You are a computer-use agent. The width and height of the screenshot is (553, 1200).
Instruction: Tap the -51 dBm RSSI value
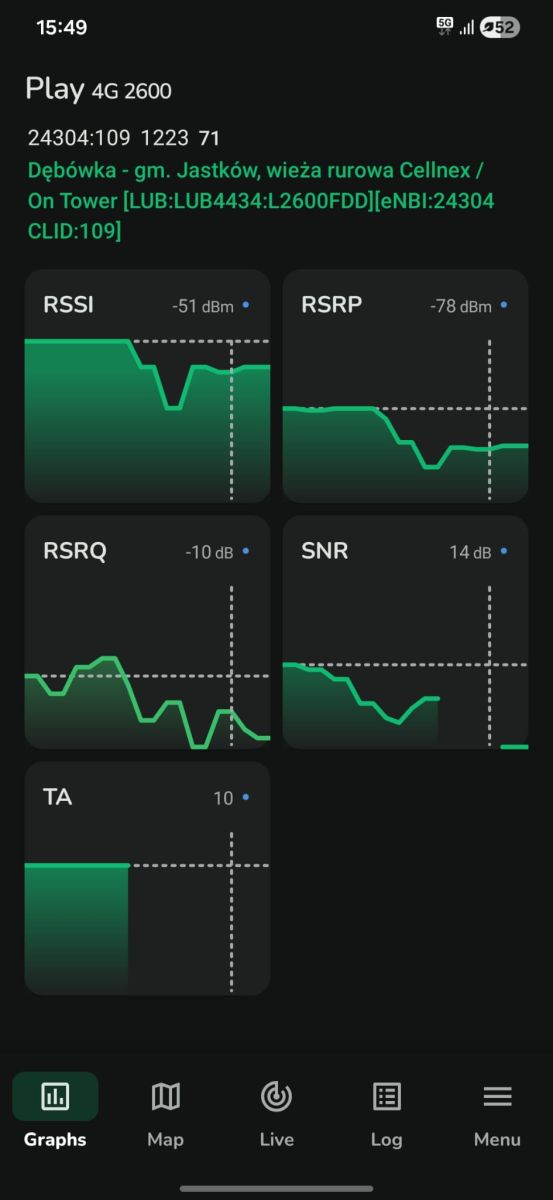pyautogui.click(x=203, y=306)
